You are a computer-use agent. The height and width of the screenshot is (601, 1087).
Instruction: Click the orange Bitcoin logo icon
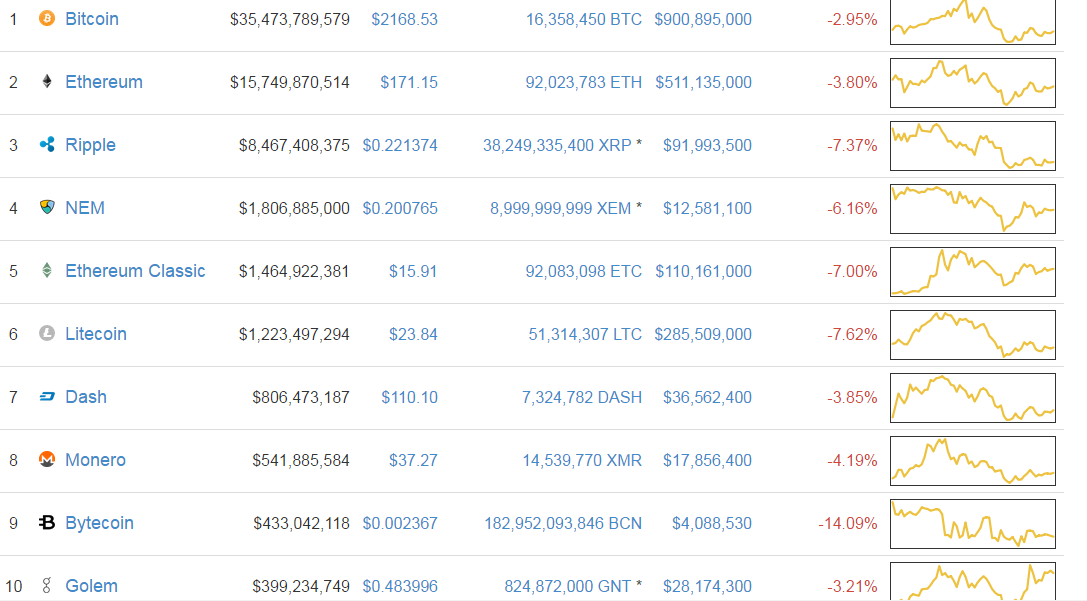point(46,19)
